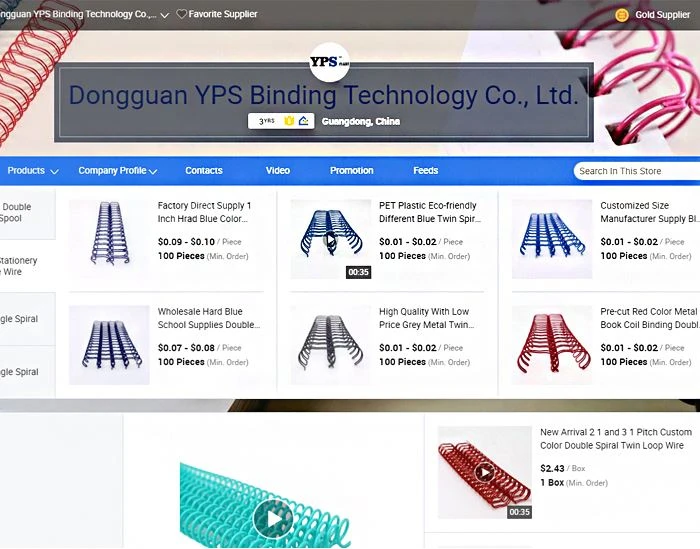Open the Feeds tab
The image size is (700, 549).
[x=425, y=171]
